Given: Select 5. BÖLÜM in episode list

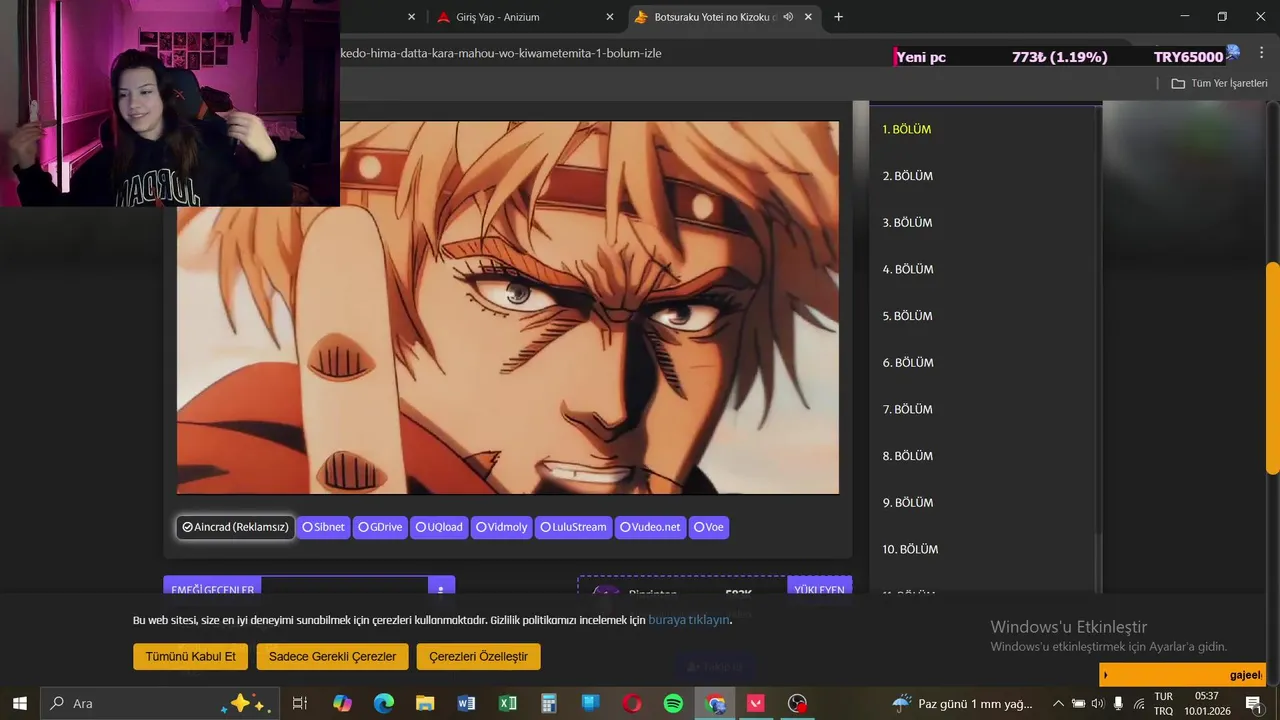Looking at the screenshot, I should click(907, 316).
